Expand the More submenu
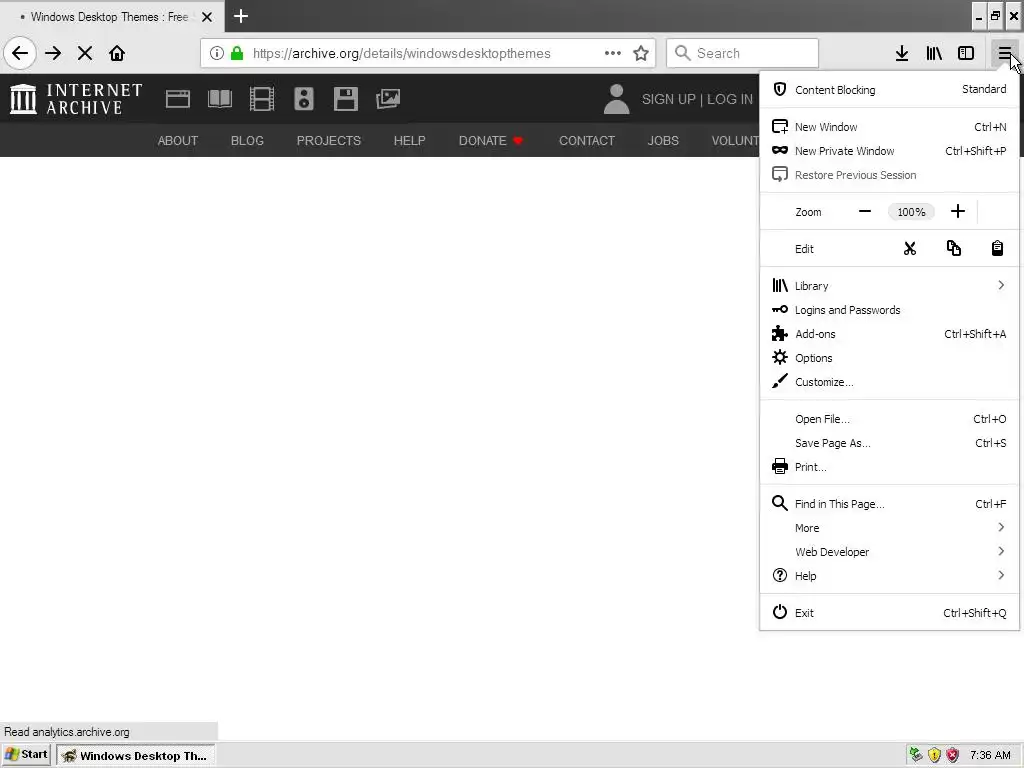This screenshot has height=768, width=1024. (889, 528)
